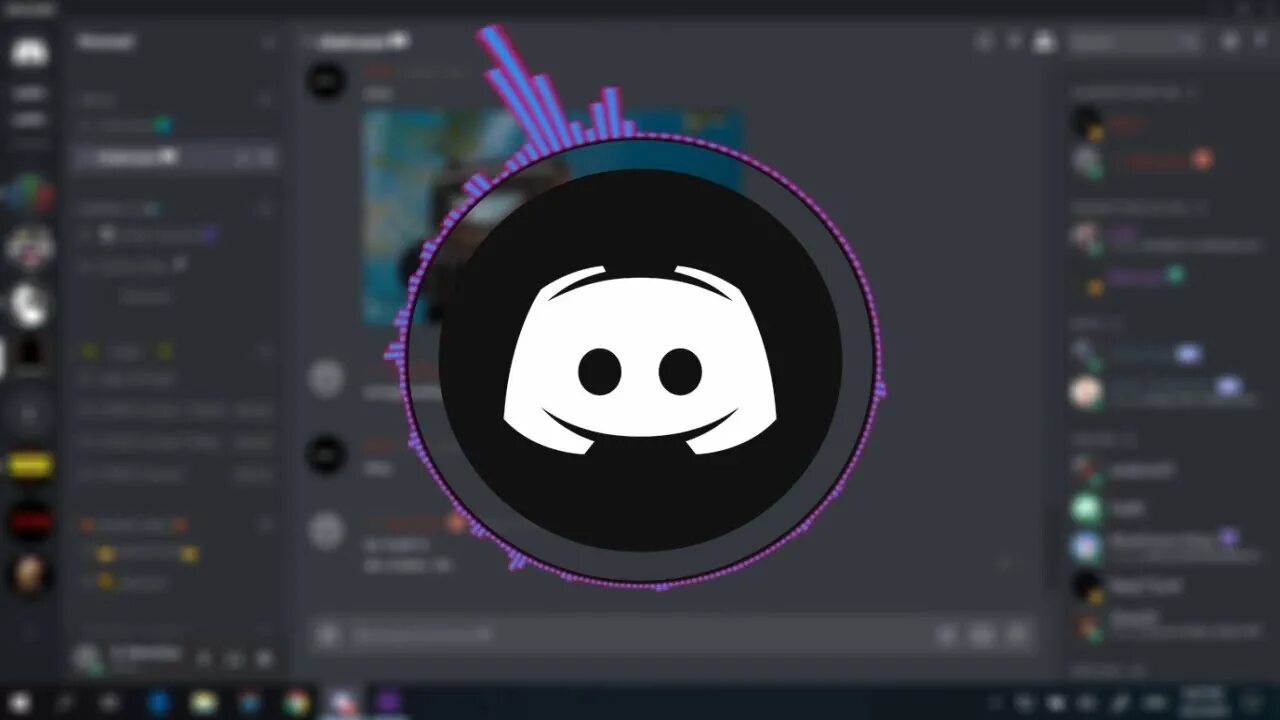Open the yellow server icon in server list

pyautogui.click(x=30, y=466)
